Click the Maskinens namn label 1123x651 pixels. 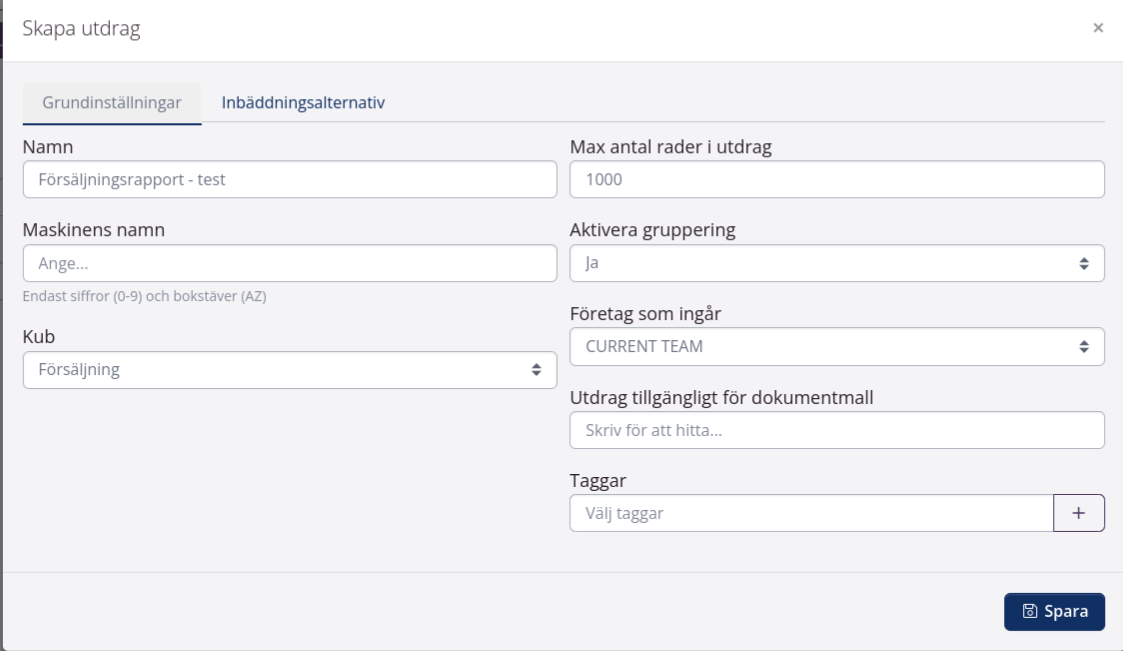[x=94, y=230]
